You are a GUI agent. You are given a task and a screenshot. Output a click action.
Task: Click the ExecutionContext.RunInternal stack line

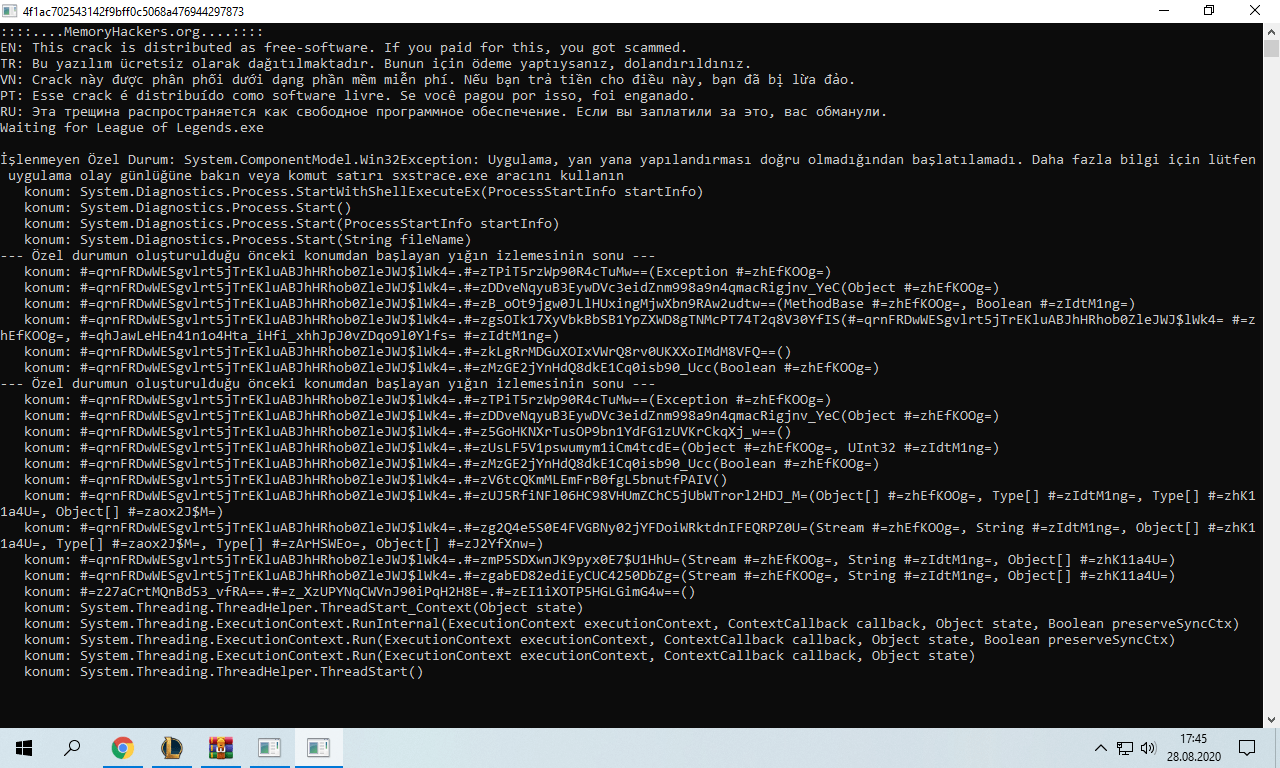632,624
